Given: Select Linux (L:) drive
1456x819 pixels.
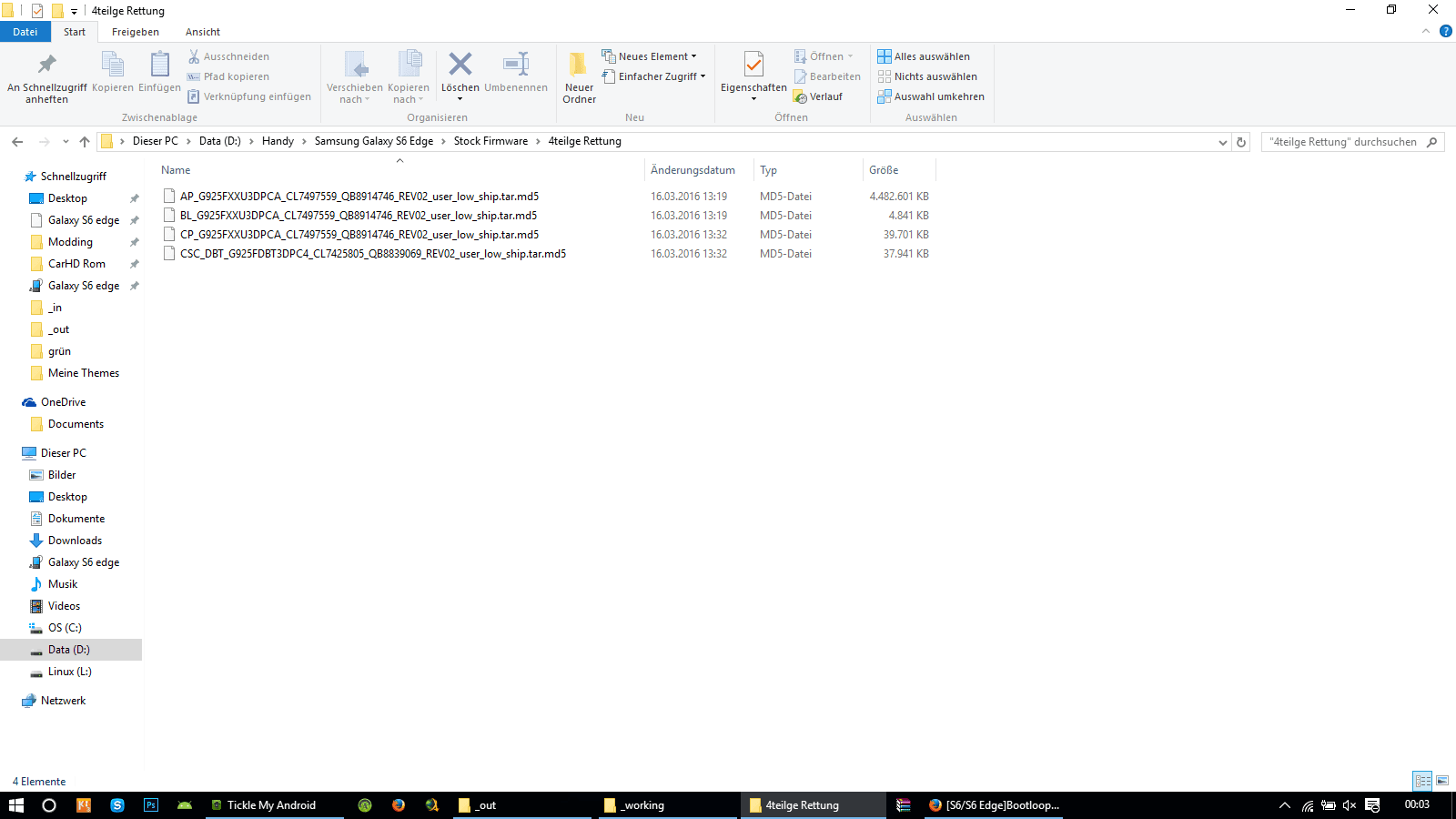Looking at the screenshot, I should (70, 672).
